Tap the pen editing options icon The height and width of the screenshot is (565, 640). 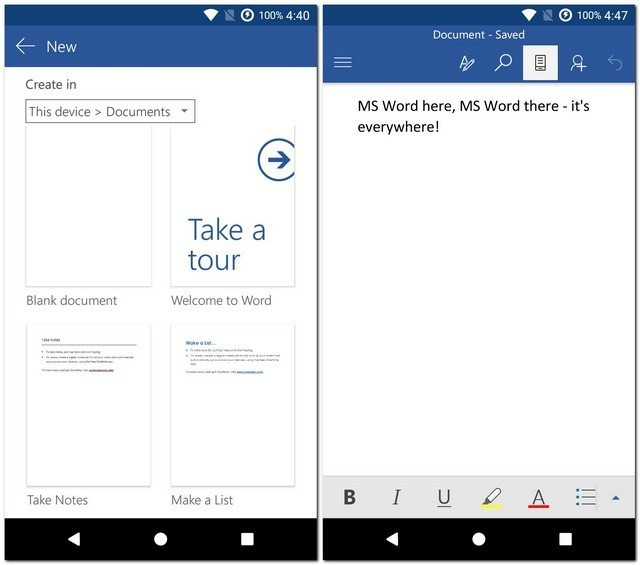point(466,63)
